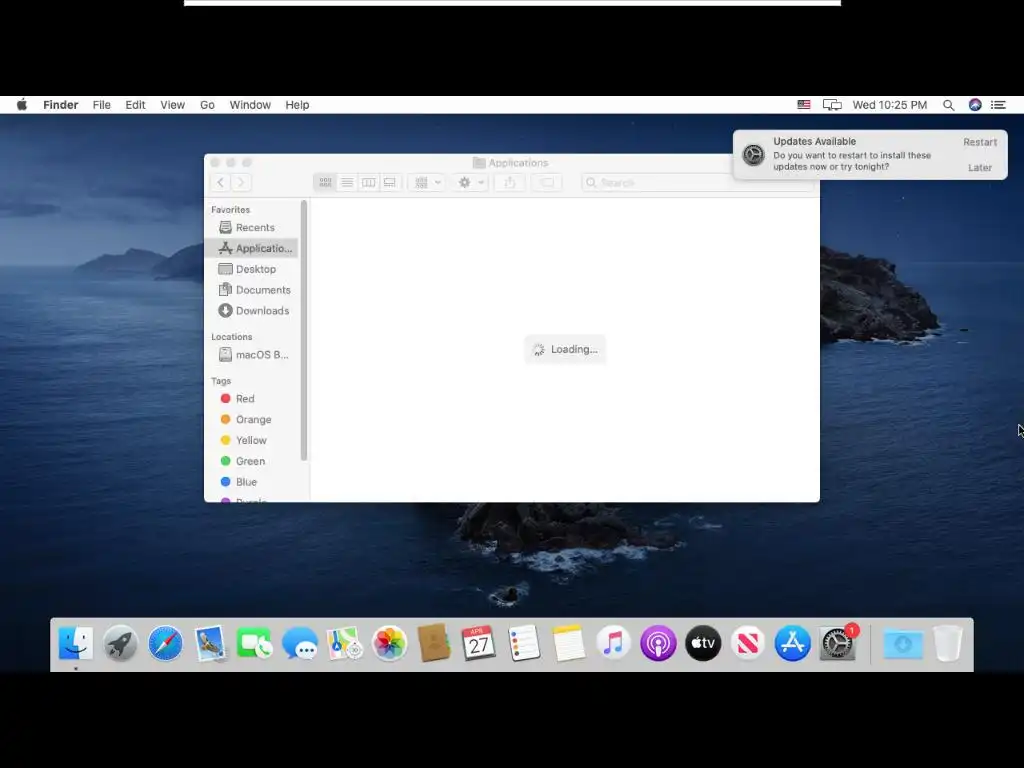
Task: Go back in Finder window
Action: click(221, 182)
